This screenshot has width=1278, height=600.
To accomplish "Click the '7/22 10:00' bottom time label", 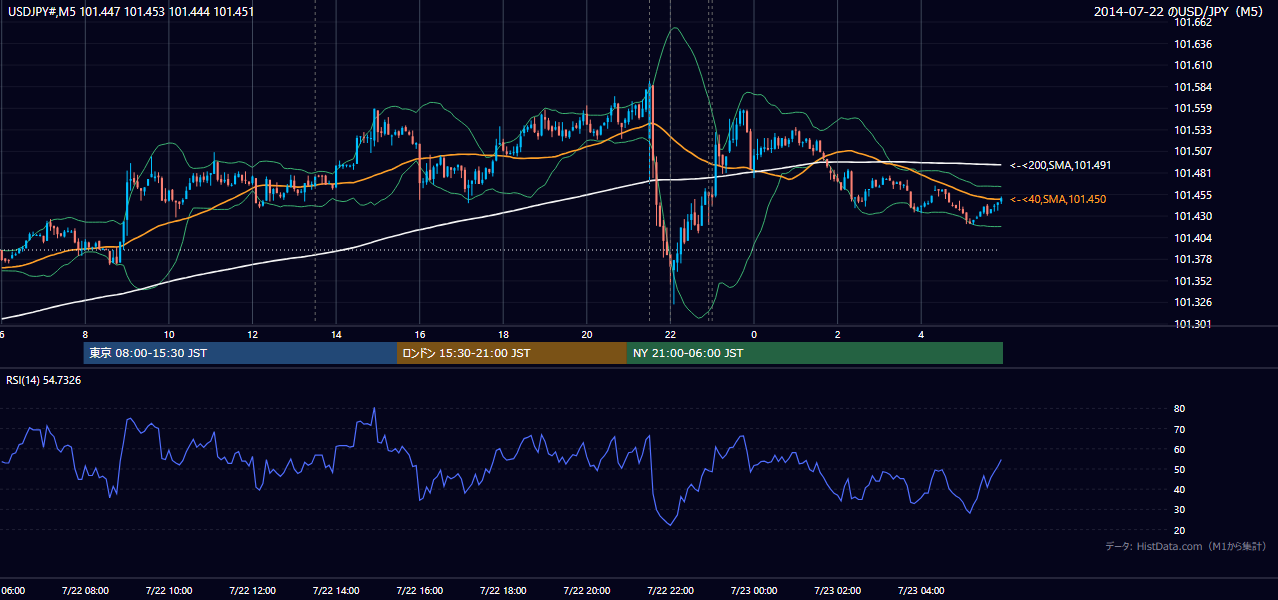I will click(169, 590).
